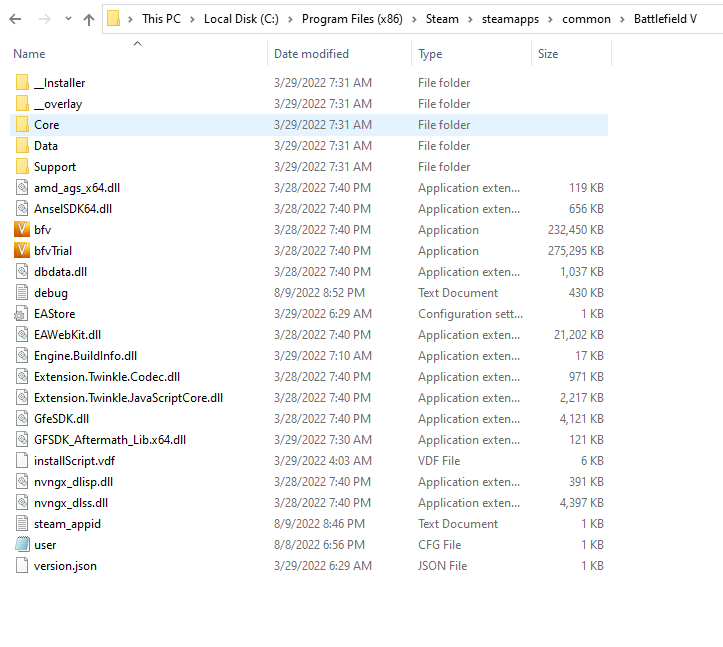Screen dimensions: 723x647
Task: Select EAWebKit.dll file icon
Action: (x=22, y=334)
